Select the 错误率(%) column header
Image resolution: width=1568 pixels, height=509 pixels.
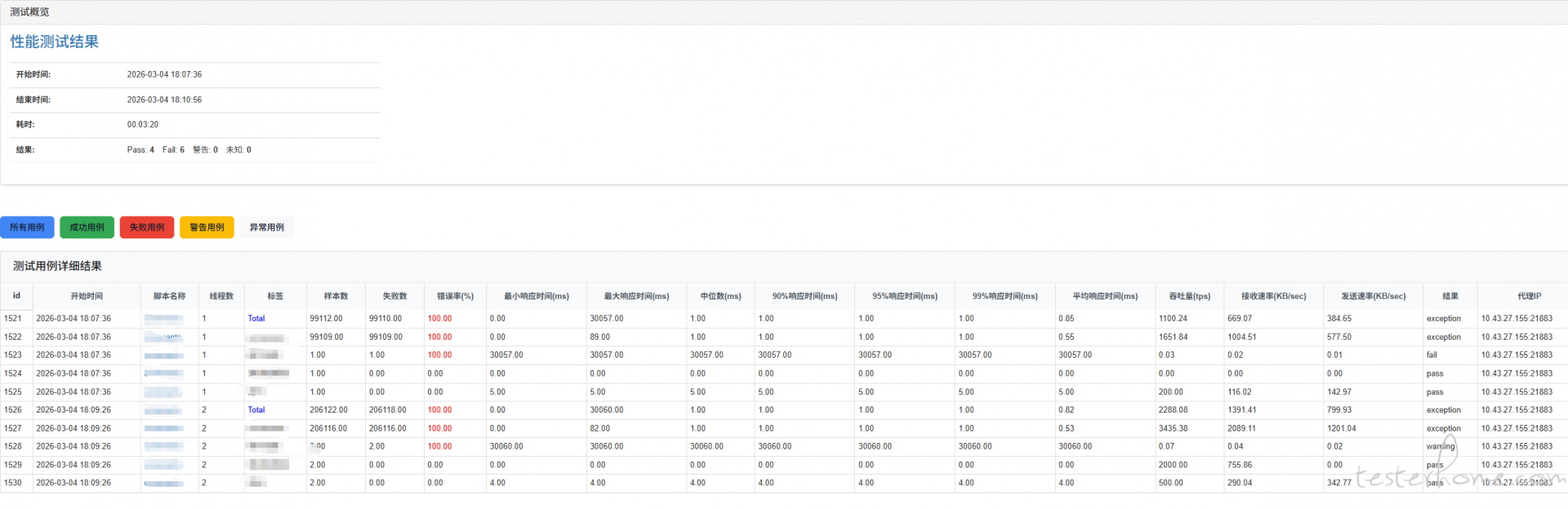(x=455, y=296)
